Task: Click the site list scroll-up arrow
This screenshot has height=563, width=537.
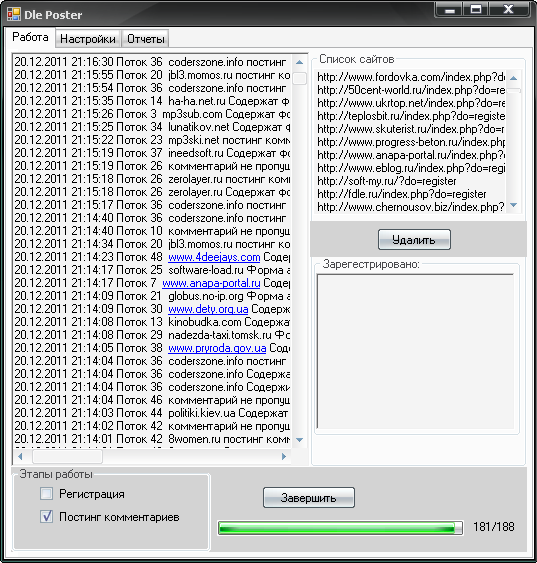Action: [x=513, y=78]
